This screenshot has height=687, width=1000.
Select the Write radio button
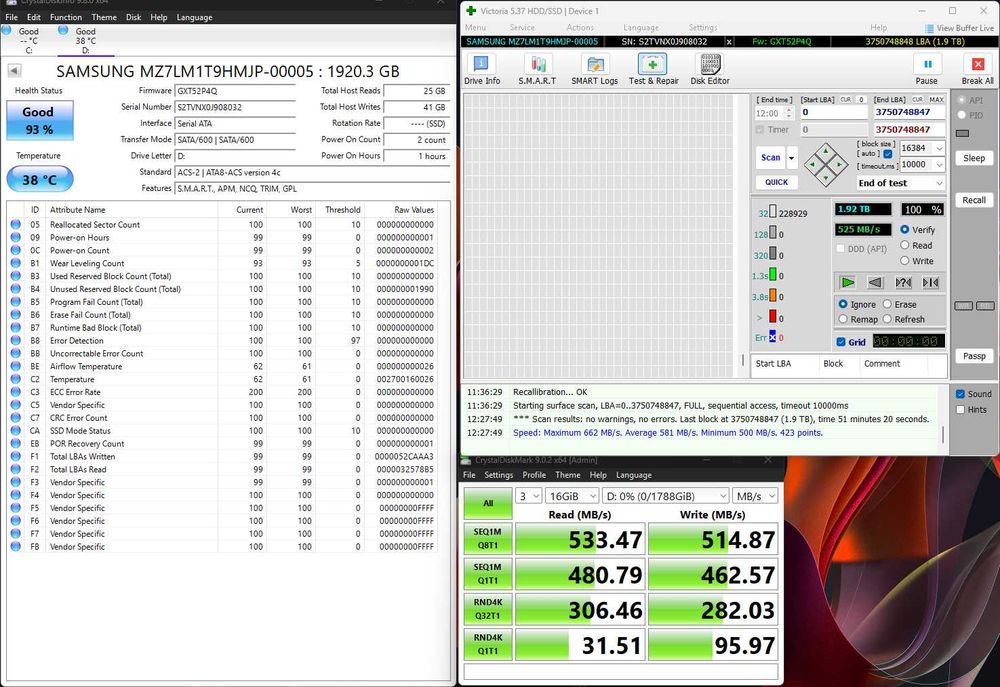904,260
